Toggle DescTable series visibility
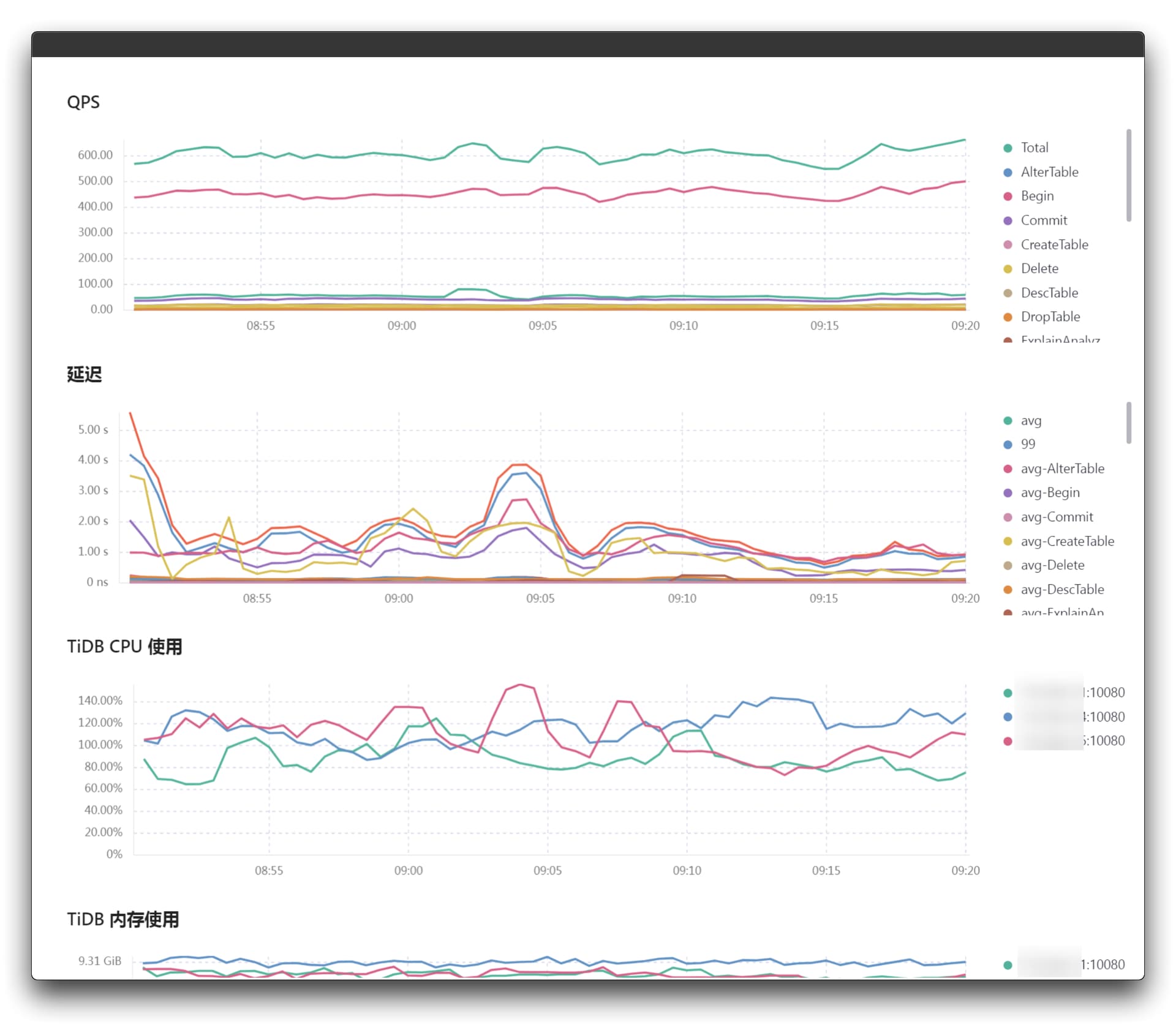 click(x=1049, y=293)
